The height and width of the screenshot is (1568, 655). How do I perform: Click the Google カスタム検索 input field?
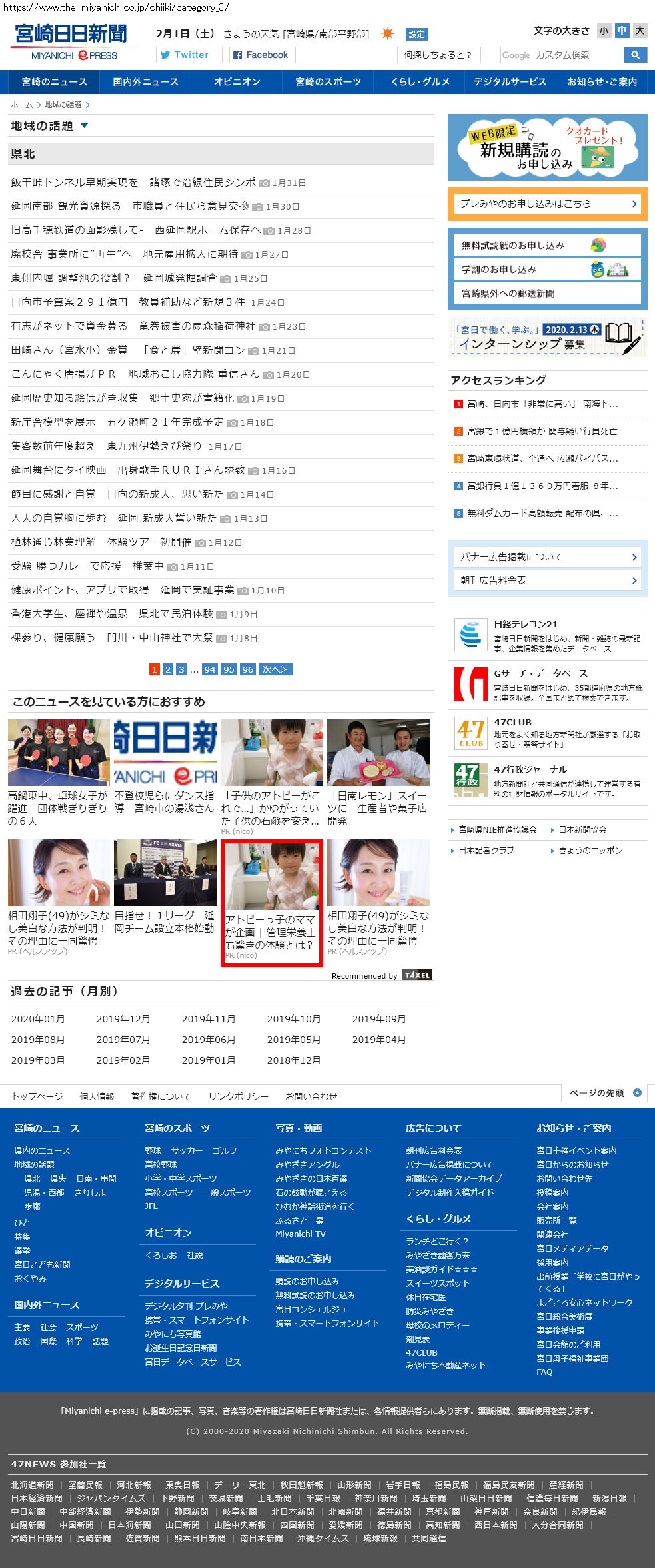(562, 55)
